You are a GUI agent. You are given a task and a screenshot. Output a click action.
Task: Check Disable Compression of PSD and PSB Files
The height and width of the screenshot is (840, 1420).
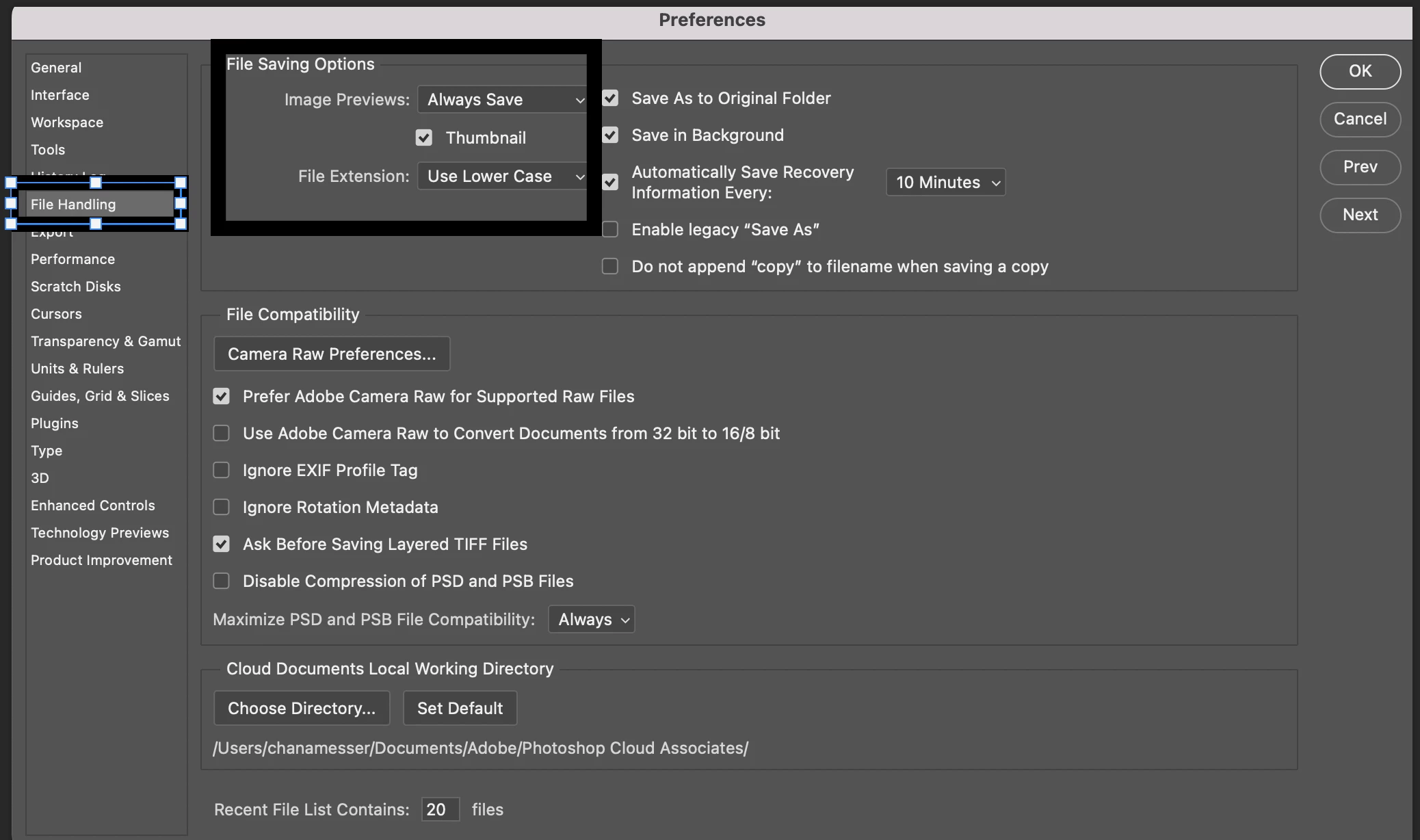point(221,581)
